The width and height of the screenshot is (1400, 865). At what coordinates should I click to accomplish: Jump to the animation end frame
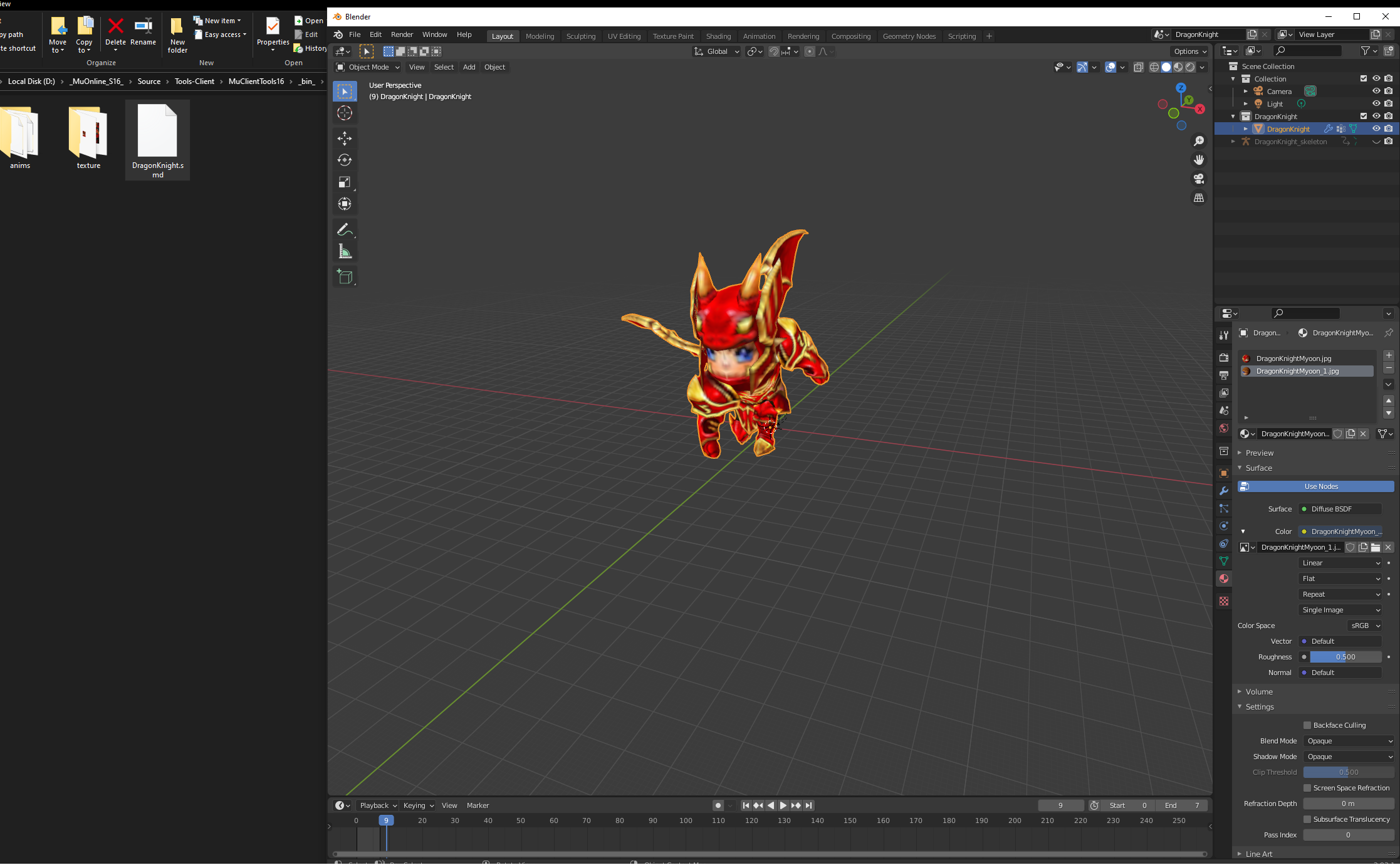(808, 806)
